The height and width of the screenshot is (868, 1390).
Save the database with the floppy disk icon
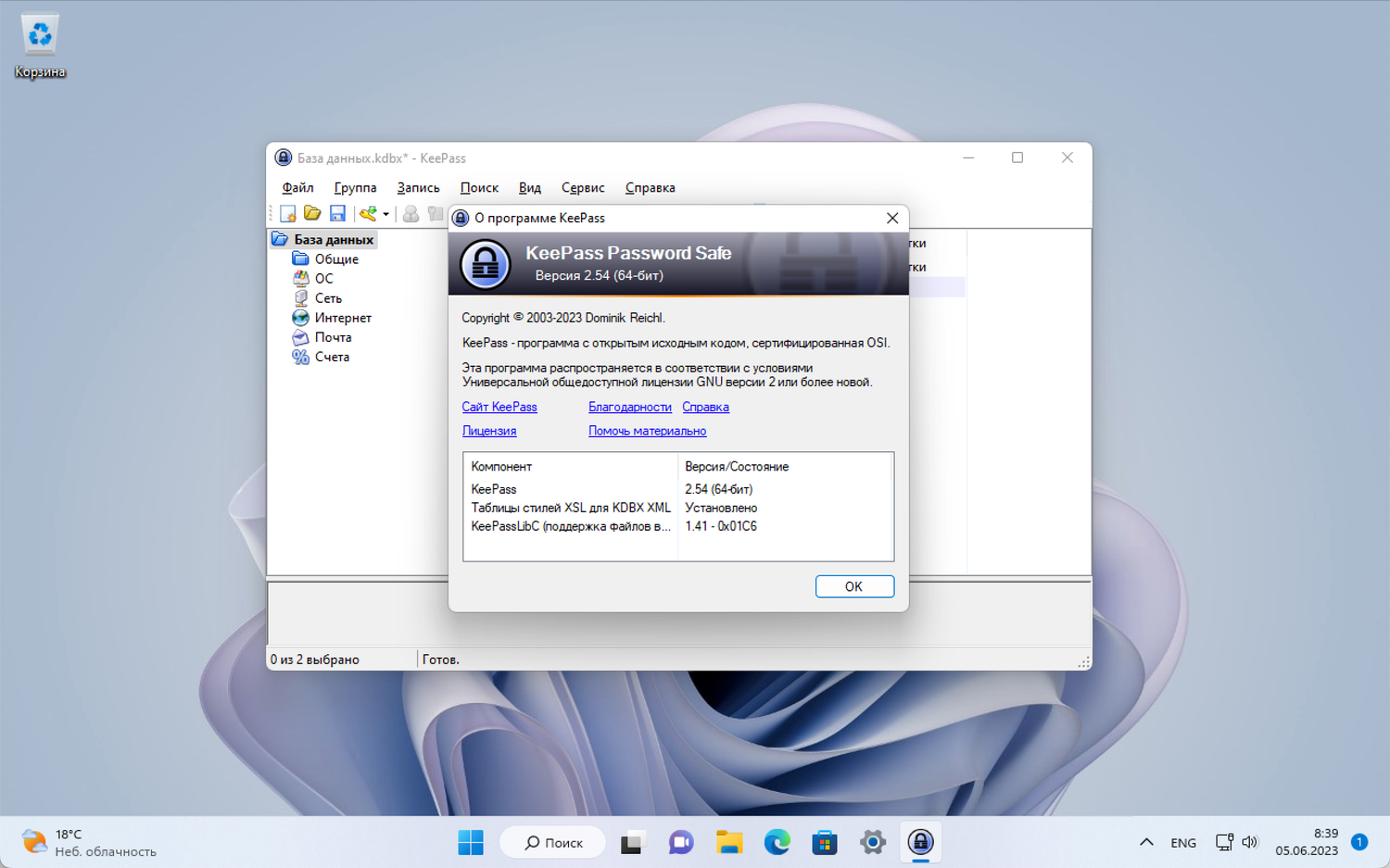[x=337, y=214]
